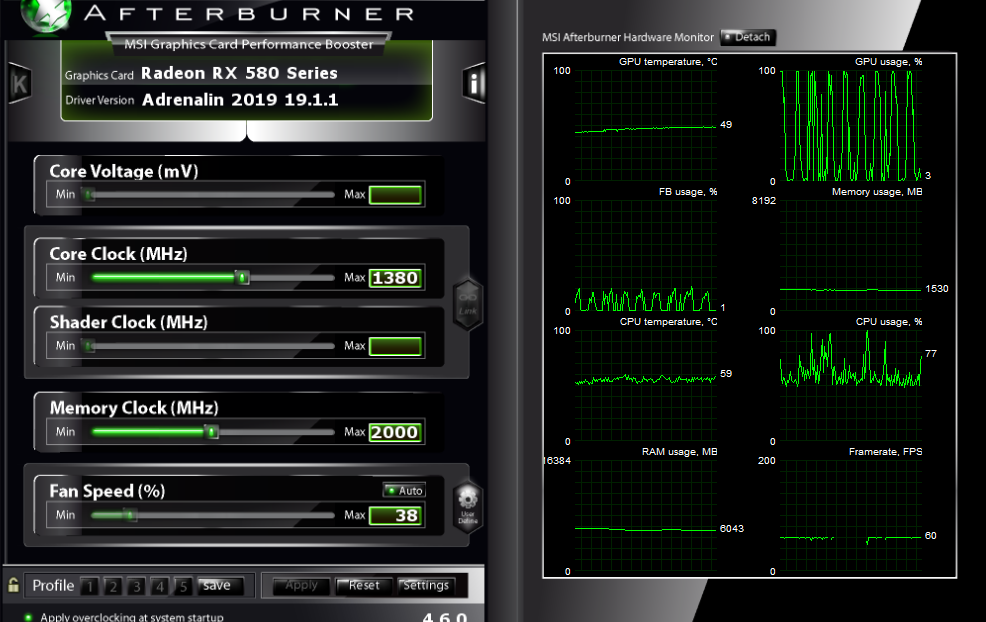Image resolution: width=986 pixels, height=622 pixels.
Task: Open the Settings button
Action: pyautogui.click(x=426, y=586)
